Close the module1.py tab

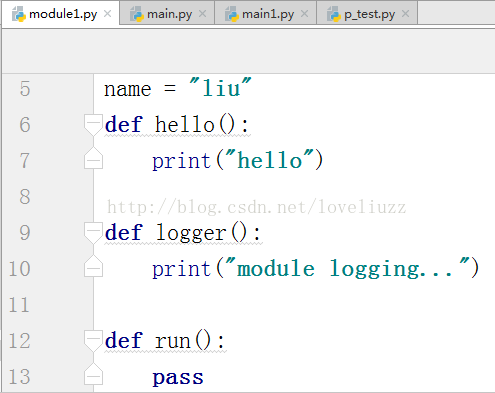(107, 14)
